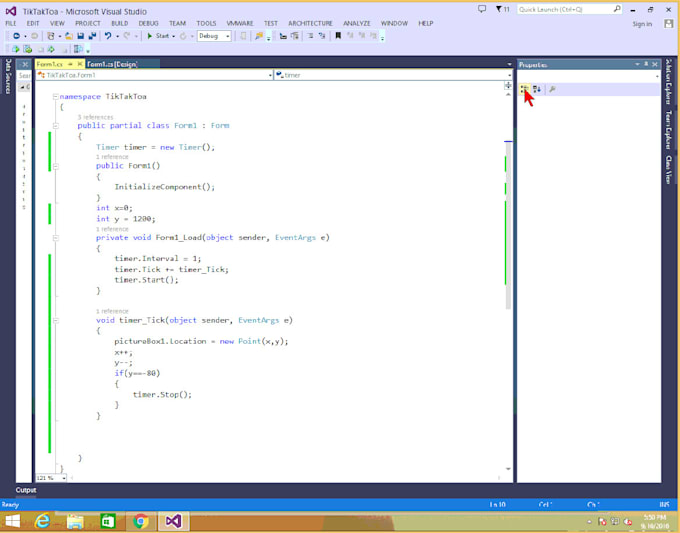Screen dimensions: 680x533
Task: Open the TikTakToa.Form1 class dropdown
Action: [x=154, y=75]
